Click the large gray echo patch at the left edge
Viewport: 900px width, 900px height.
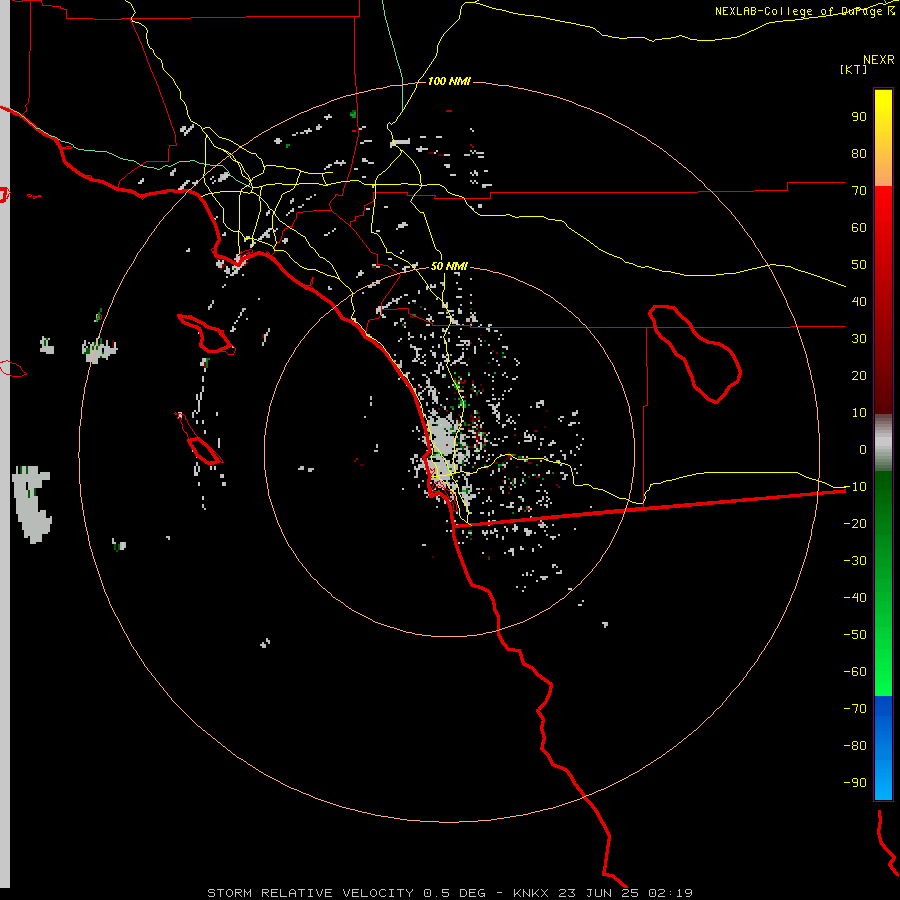coord(32,504)
